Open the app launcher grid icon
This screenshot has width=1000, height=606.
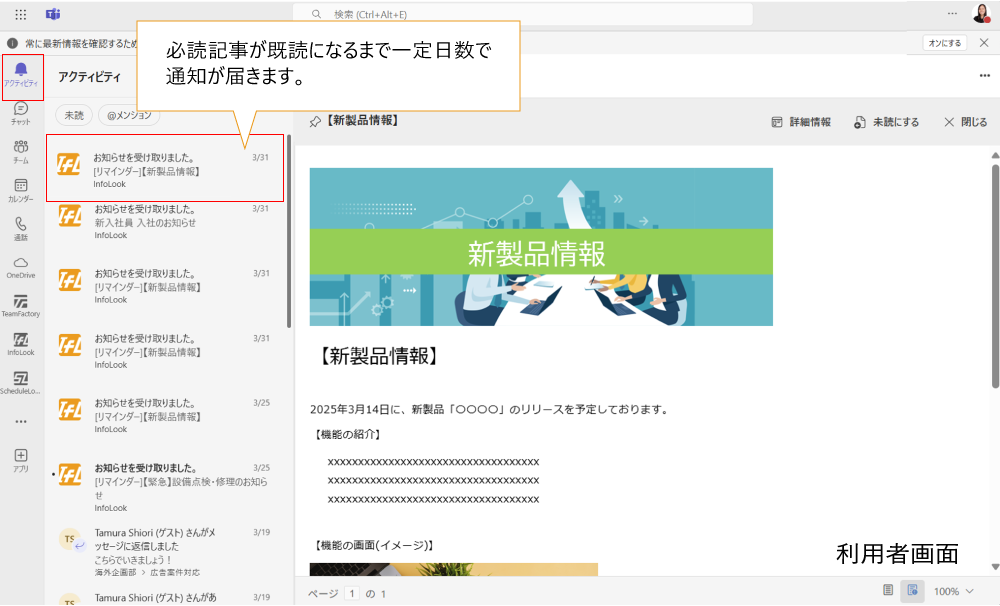[21, 14]
